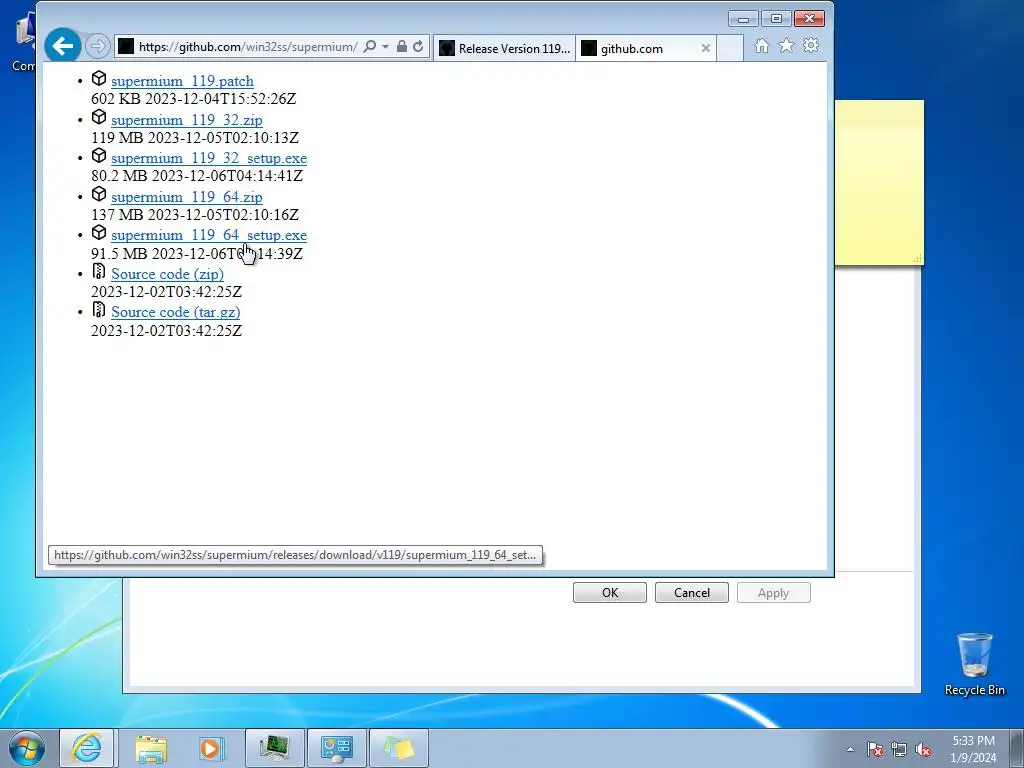Refresh the page with reload icon
This screenshot has height=768, width=1024.
[x=418, y=46]
